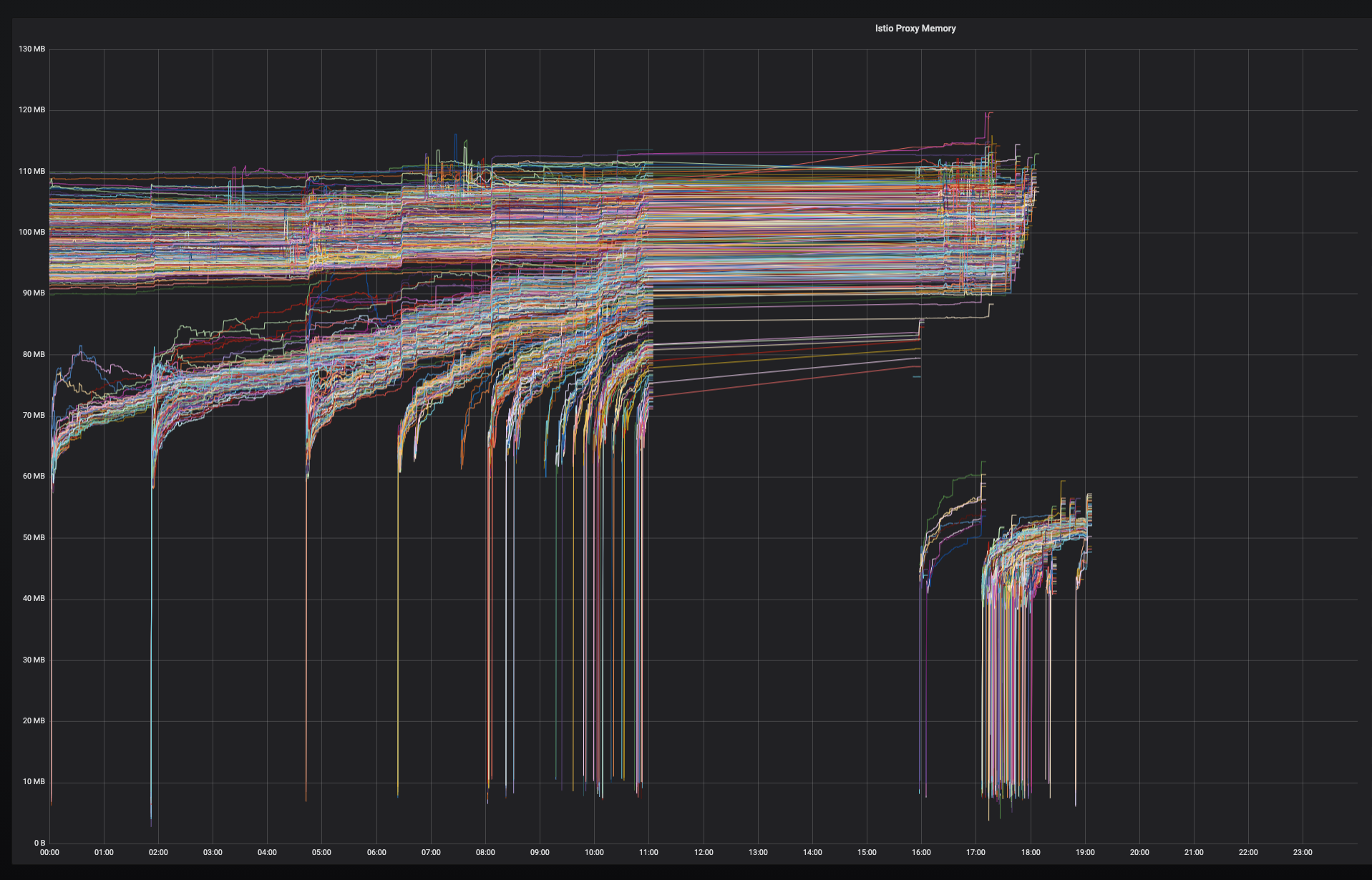The image size is (1372, 880).
Task: Click the 23:00 time axis label
Action: click(x=1303, y=852)
